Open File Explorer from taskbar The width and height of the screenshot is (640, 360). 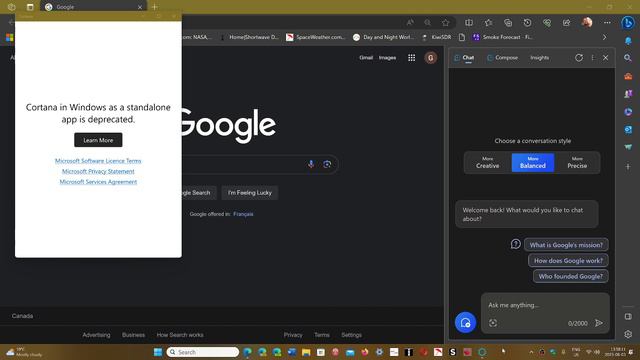[x=306, y=352]
